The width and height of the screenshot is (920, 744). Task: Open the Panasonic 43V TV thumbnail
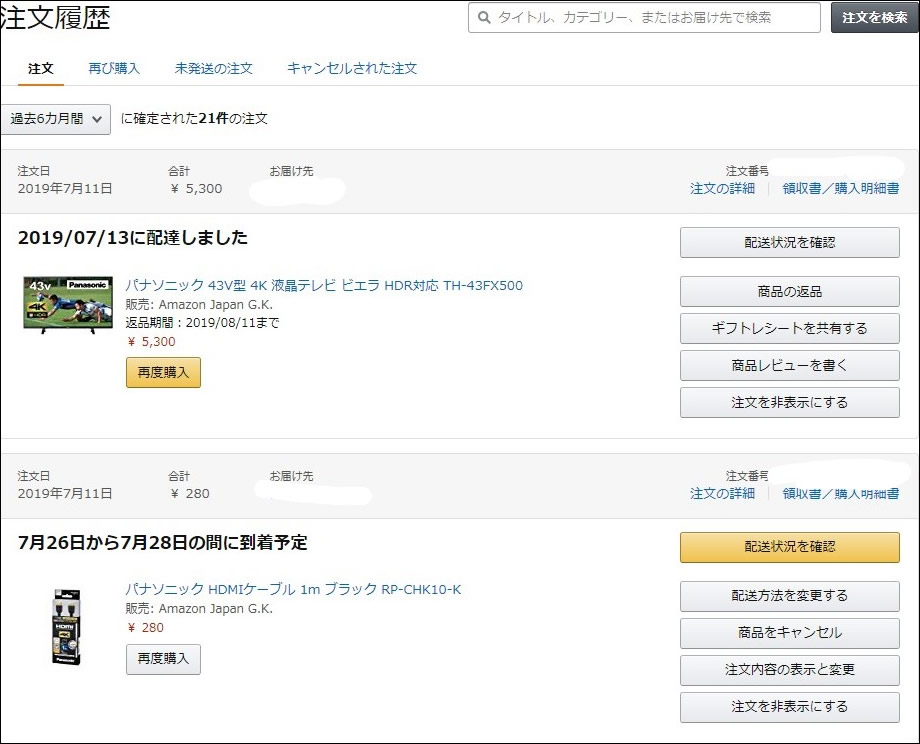pos(68,305)
